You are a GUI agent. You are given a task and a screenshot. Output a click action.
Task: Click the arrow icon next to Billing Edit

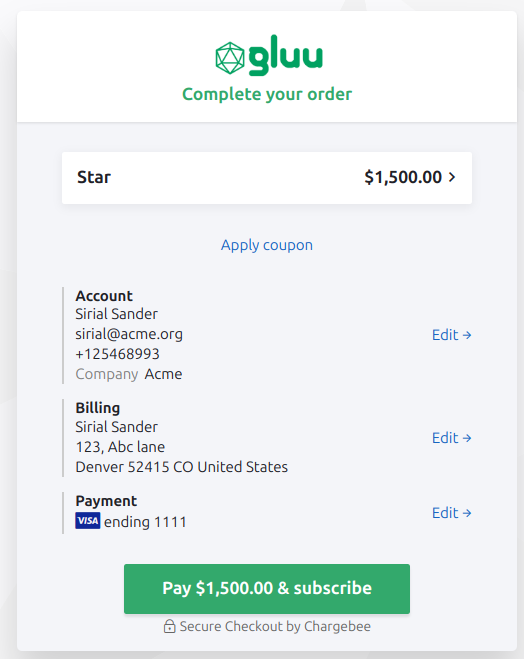pyautogui.click(x=467, y=438)
